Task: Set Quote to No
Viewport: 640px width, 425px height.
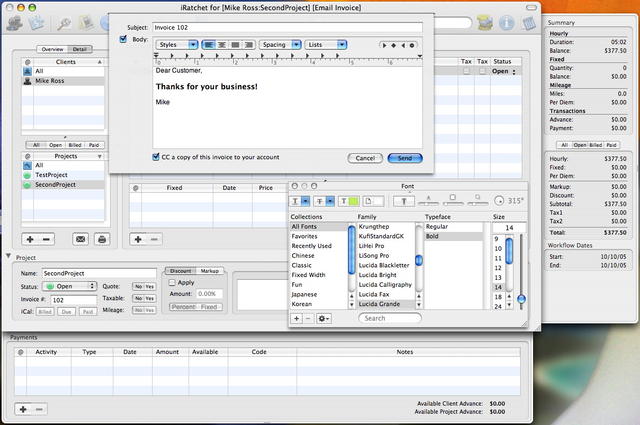Action: click(138, 287)
